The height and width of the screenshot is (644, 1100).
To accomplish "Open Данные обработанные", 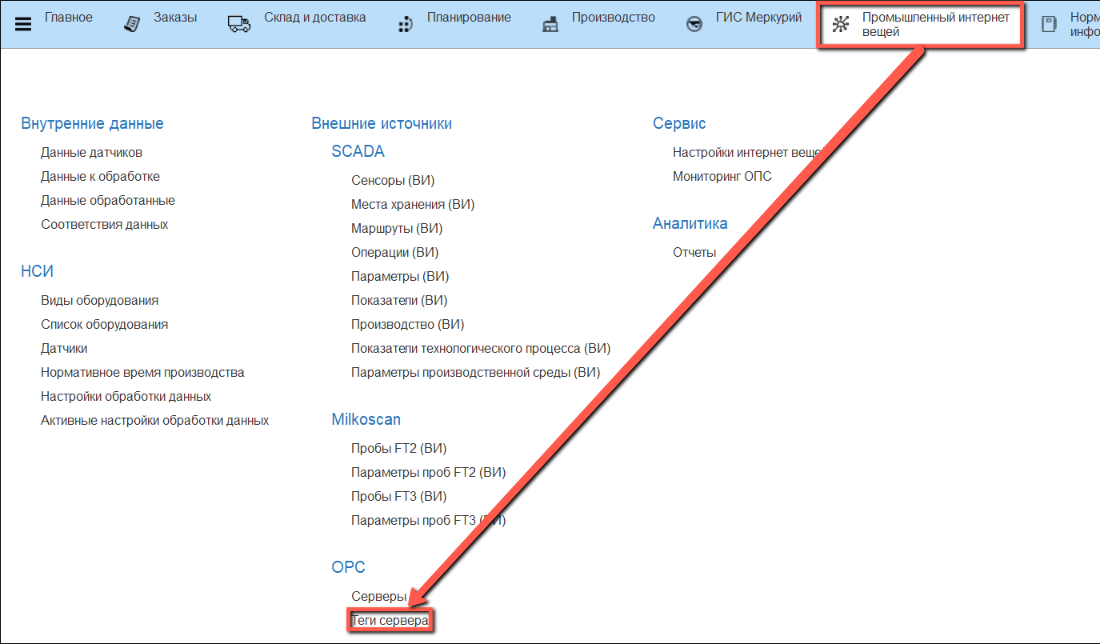I will 108,201.
